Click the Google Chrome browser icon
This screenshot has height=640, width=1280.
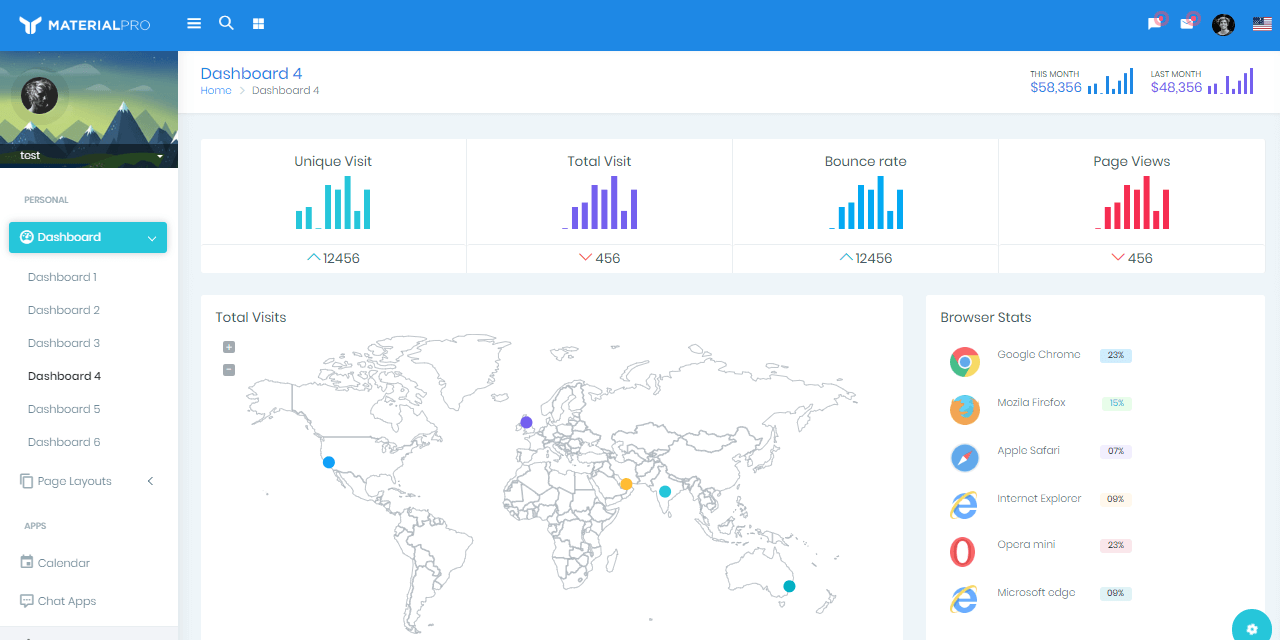[964, 362]
